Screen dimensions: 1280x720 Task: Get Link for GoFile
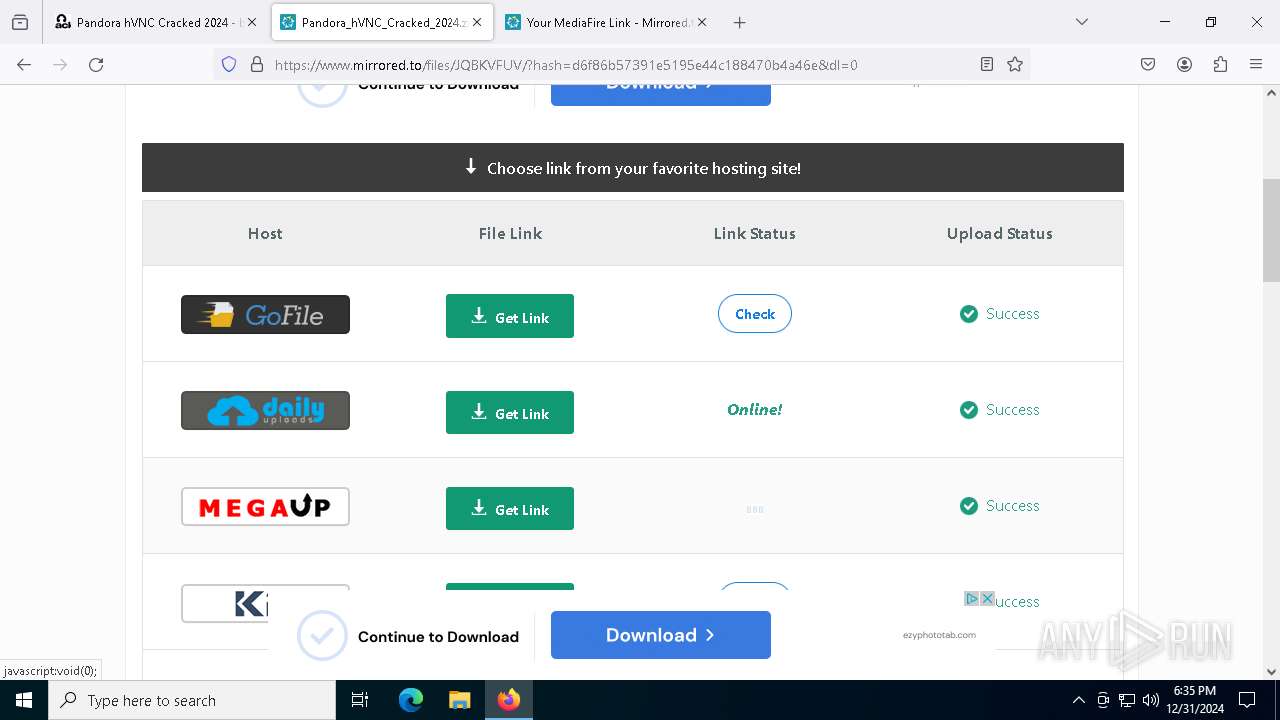pos(510,316)
